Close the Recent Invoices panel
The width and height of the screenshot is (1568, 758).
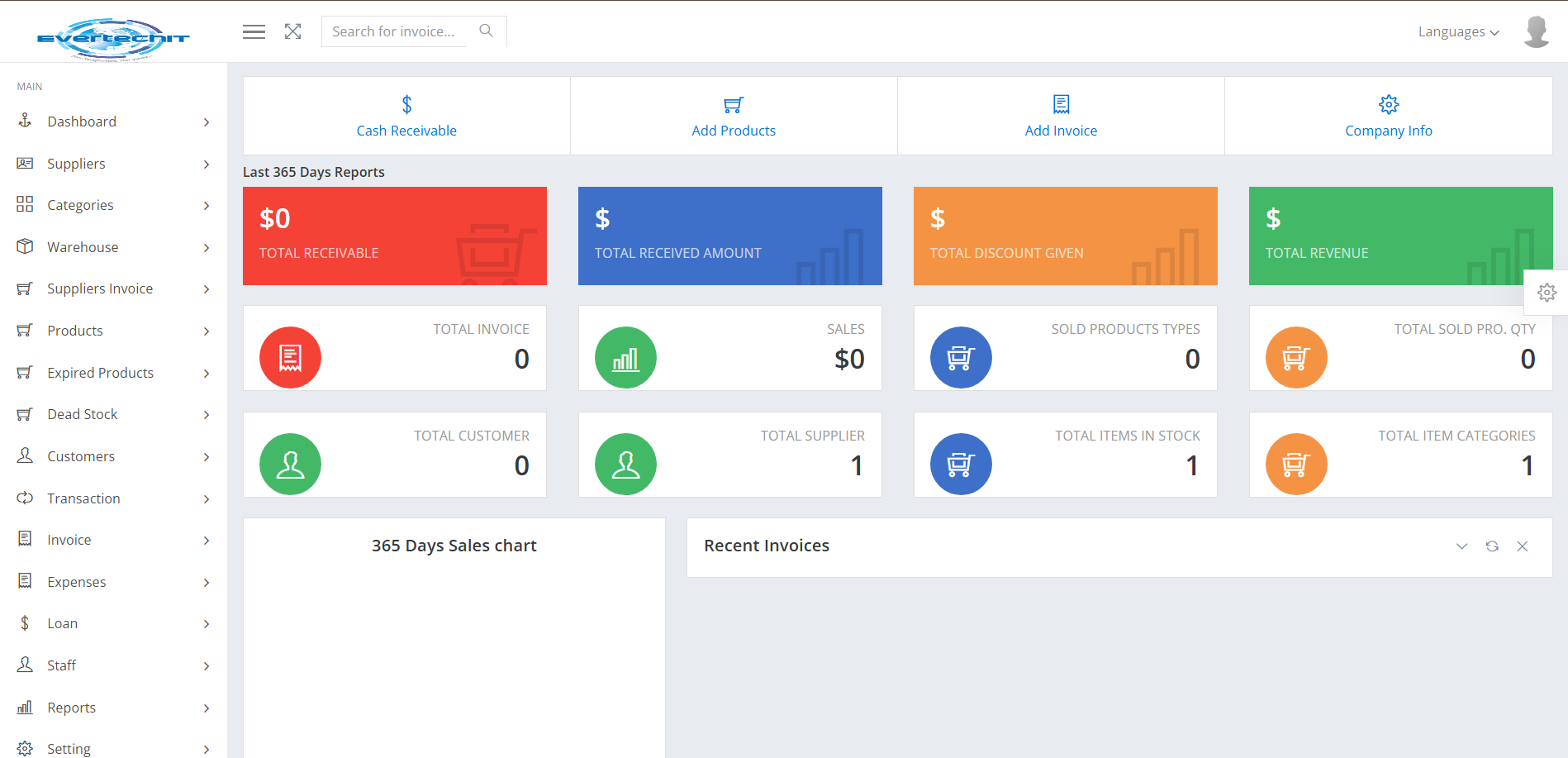coord(1523,546)
